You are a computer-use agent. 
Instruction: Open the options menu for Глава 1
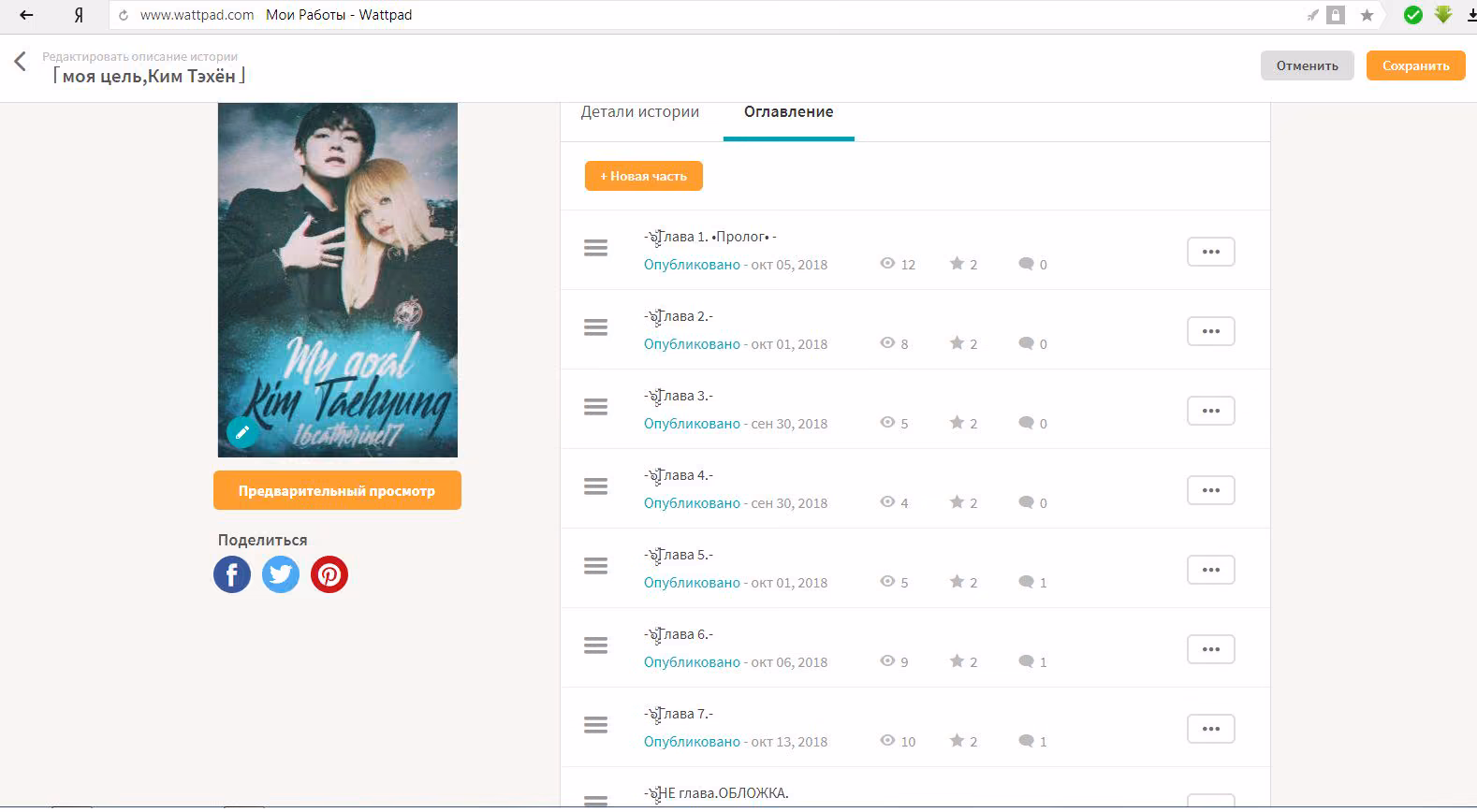click(1211, 252)
